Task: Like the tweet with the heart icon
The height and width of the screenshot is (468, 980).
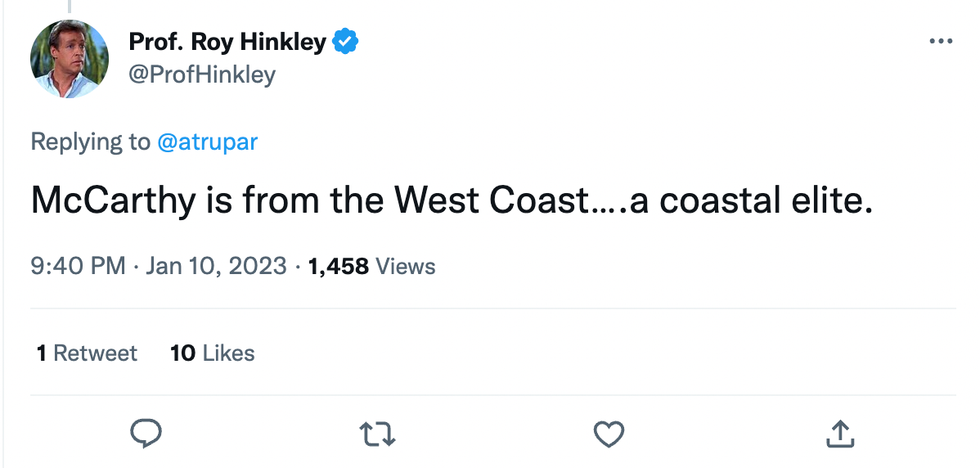Action: [x=609, y=433]
